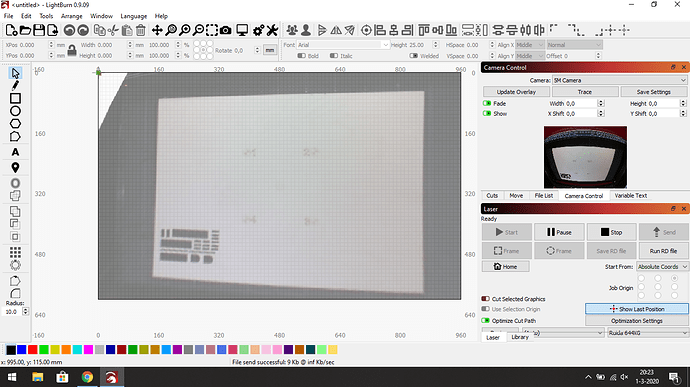This screenshot has width=690, height=387.
Task: Switch to the Variable Text tab
Action: [x=631, y=195]
